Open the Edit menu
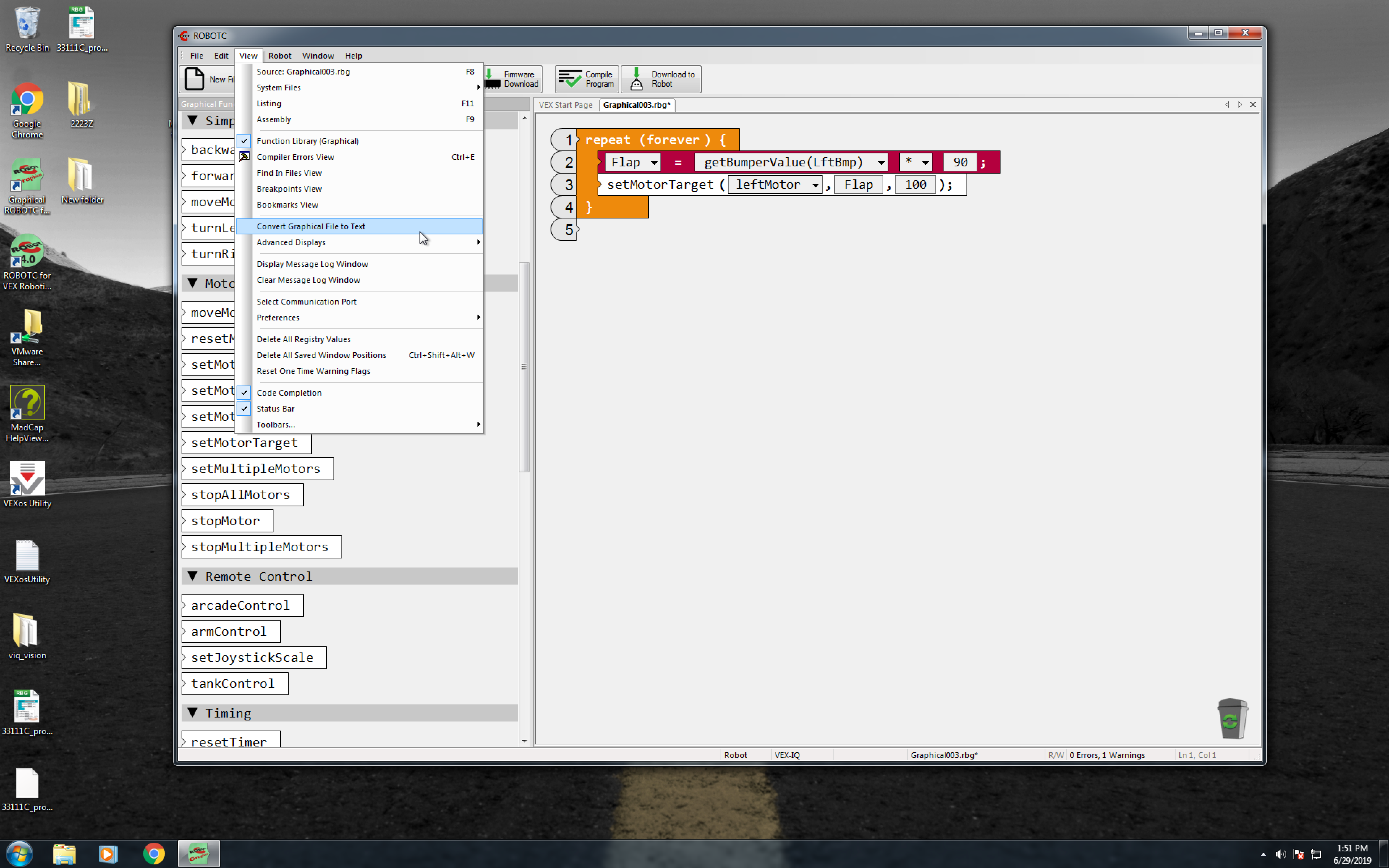Screen dimensions: 1389x868 [x=221, y=56]
